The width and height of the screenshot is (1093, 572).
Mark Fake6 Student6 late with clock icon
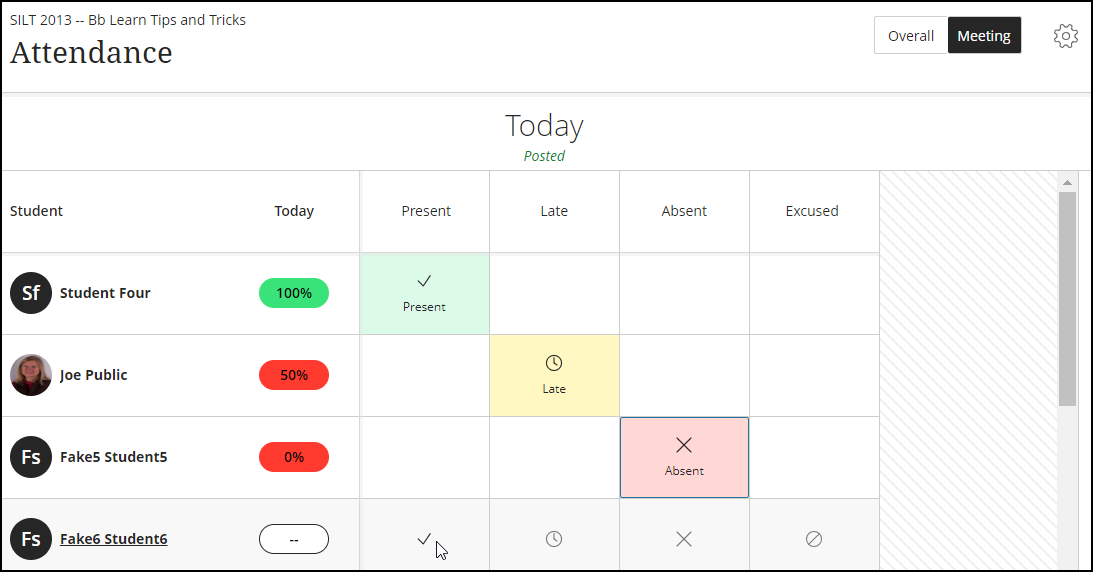[554, 539]
